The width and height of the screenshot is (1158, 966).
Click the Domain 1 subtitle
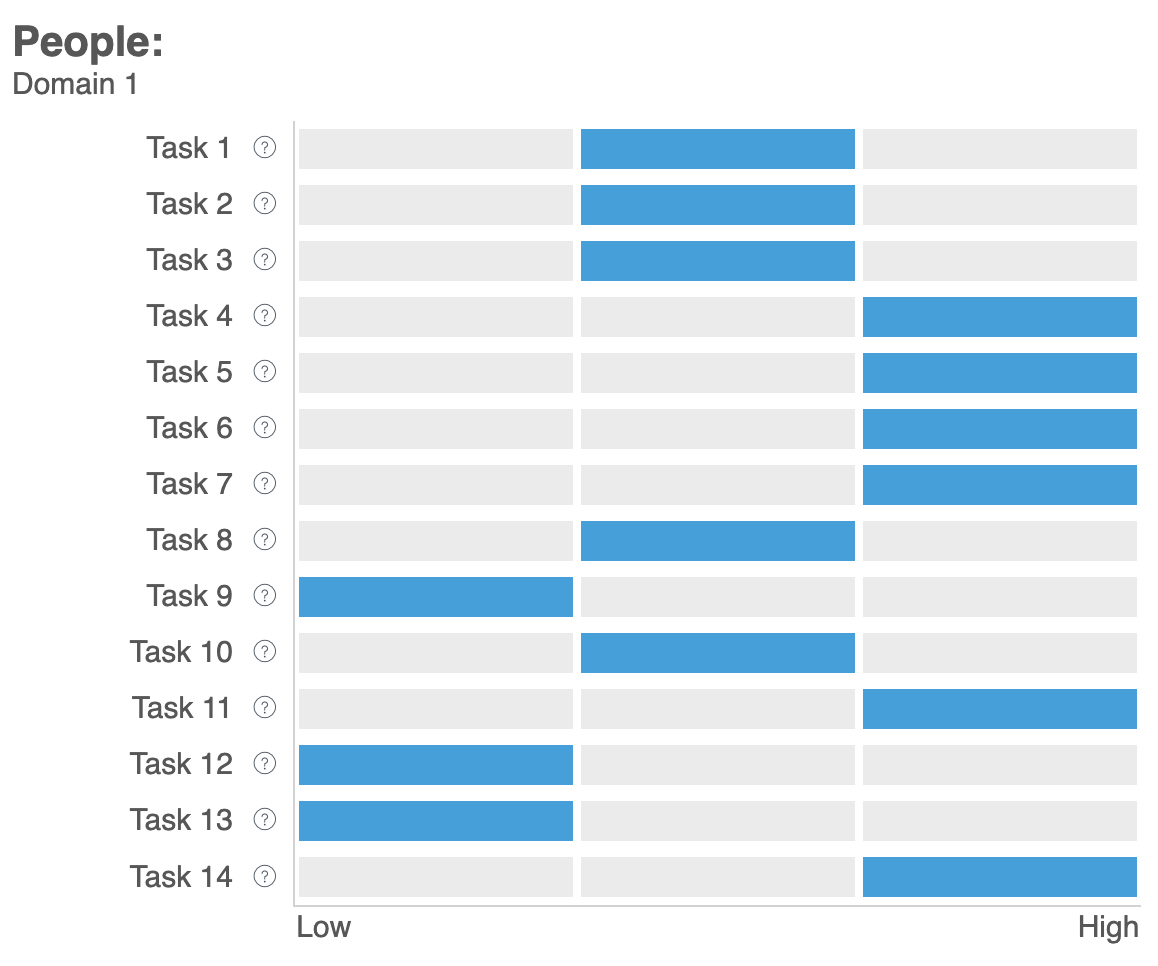pyautogui.click(x=75, y=84)
